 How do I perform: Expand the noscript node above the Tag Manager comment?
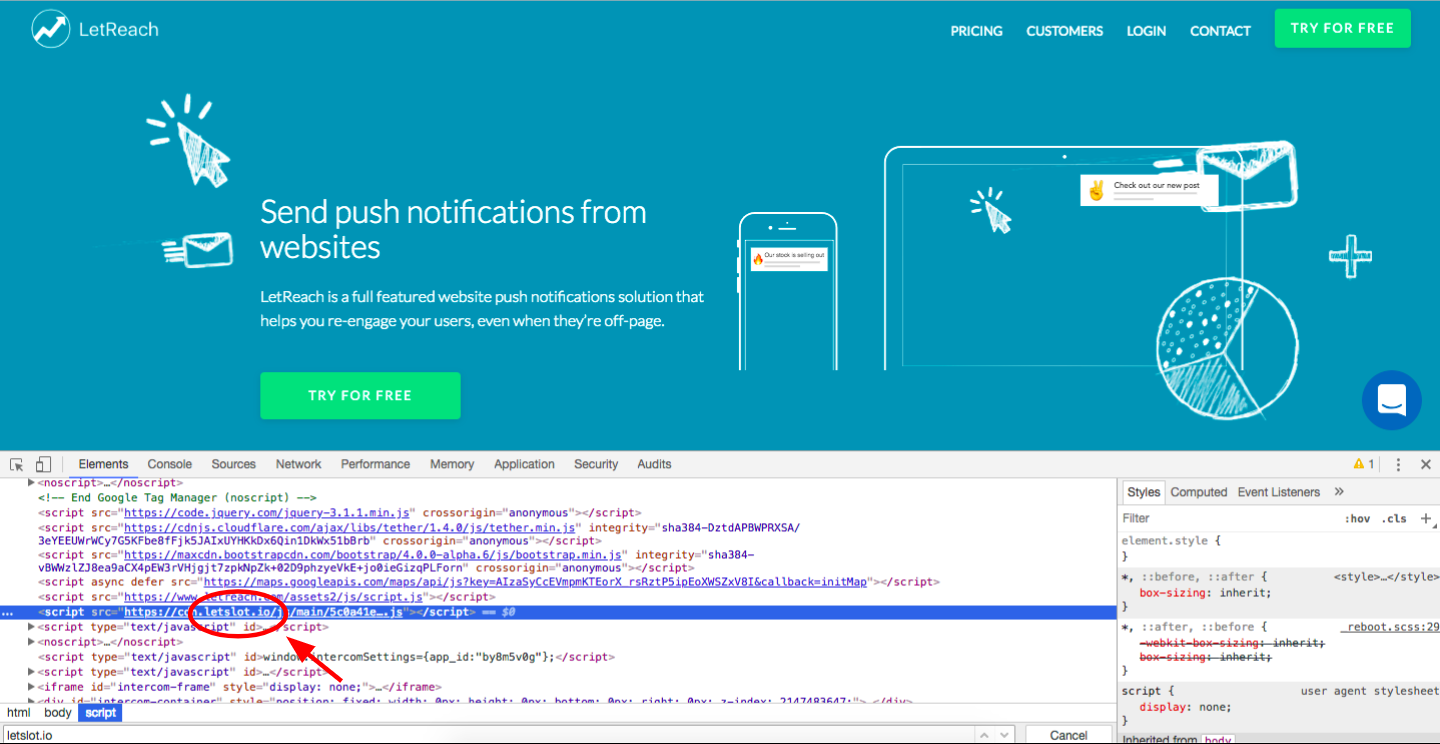(31, 483)
